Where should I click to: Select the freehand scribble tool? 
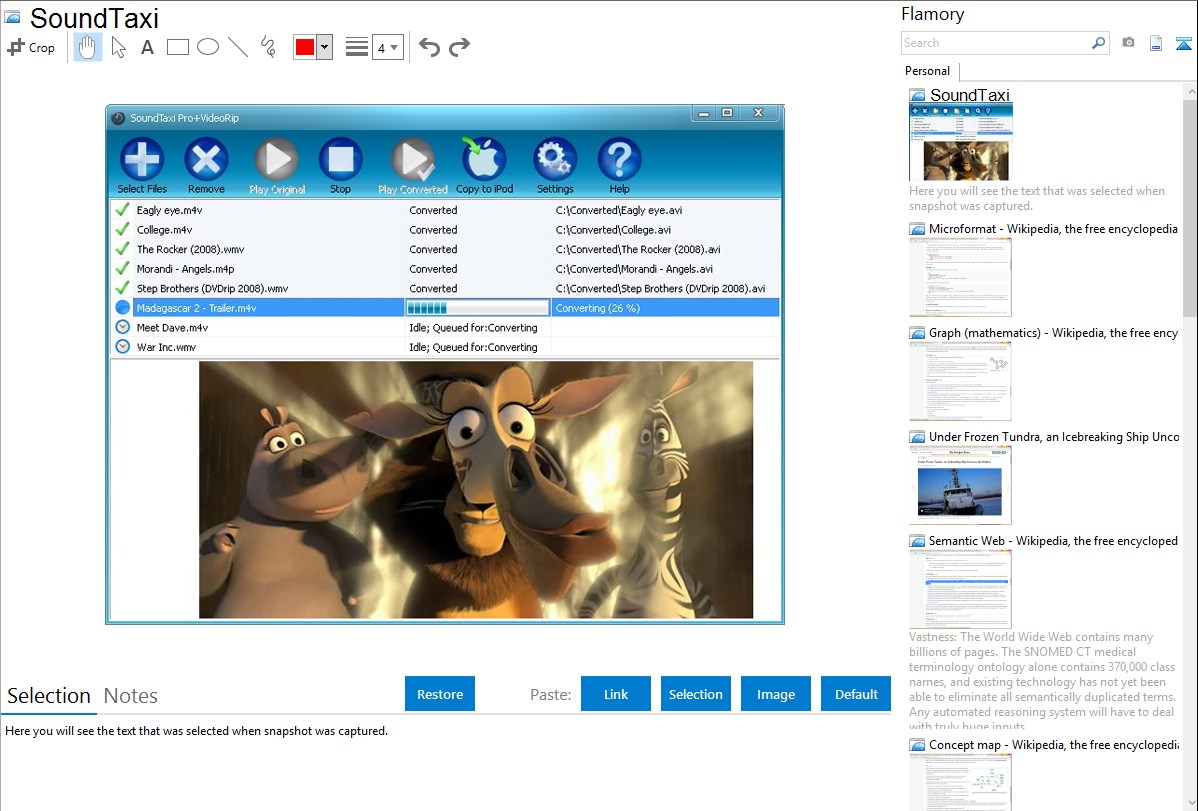pyautogui.click(x=268, y=47)
